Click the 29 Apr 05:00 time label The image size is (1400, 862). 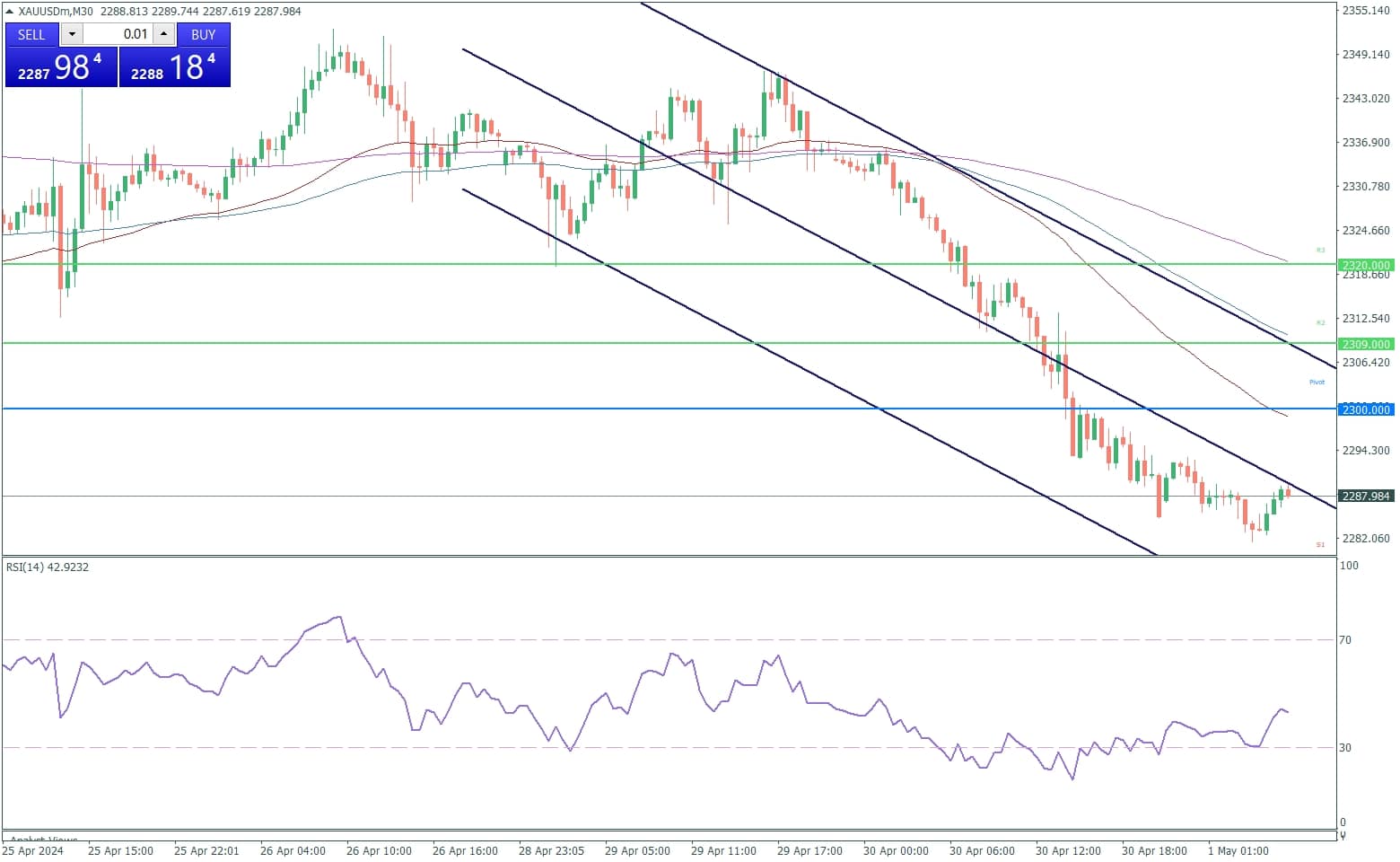coord(637,850)
